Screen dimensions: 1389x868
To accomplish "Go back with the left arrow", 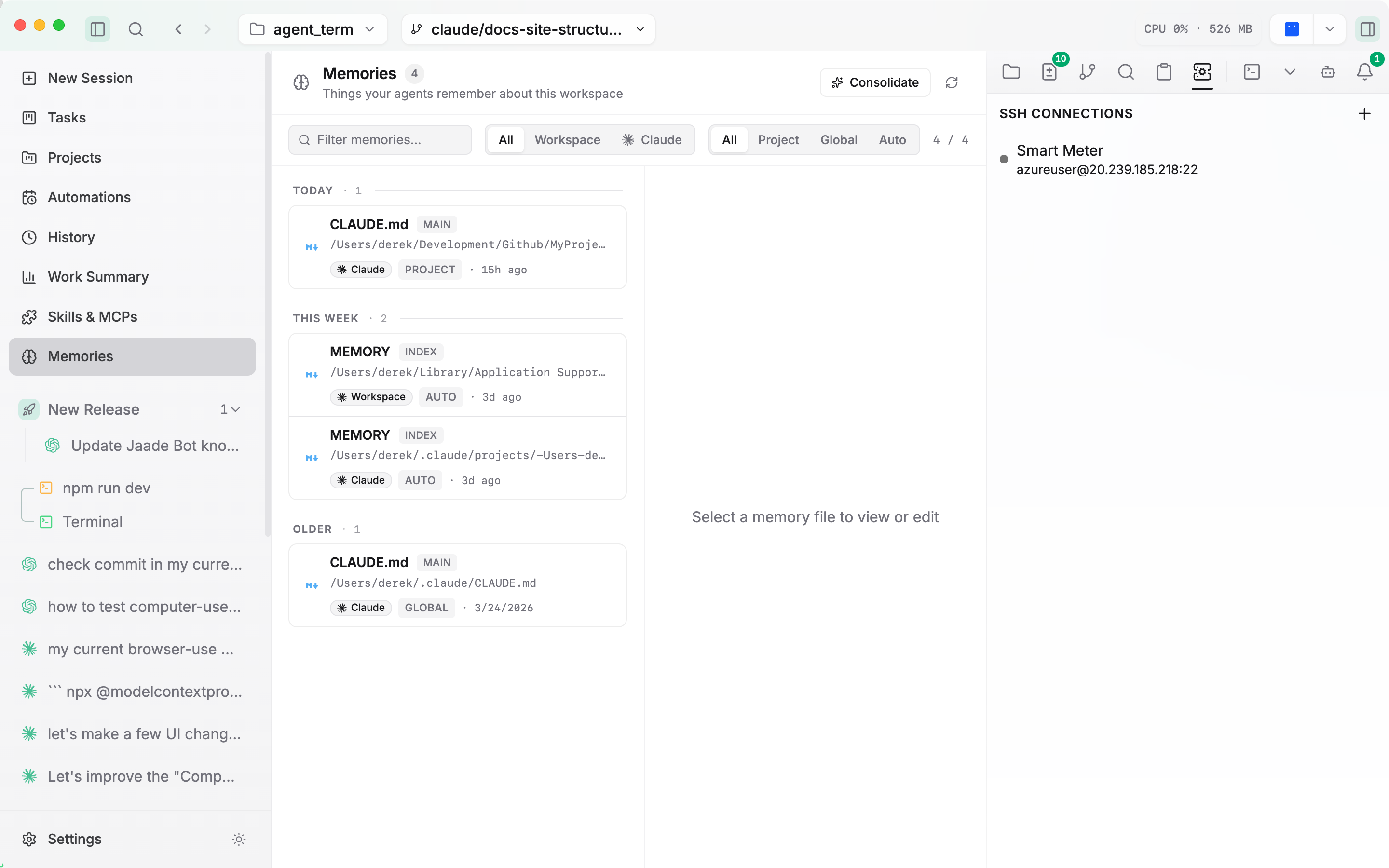I will coord(178,29).
